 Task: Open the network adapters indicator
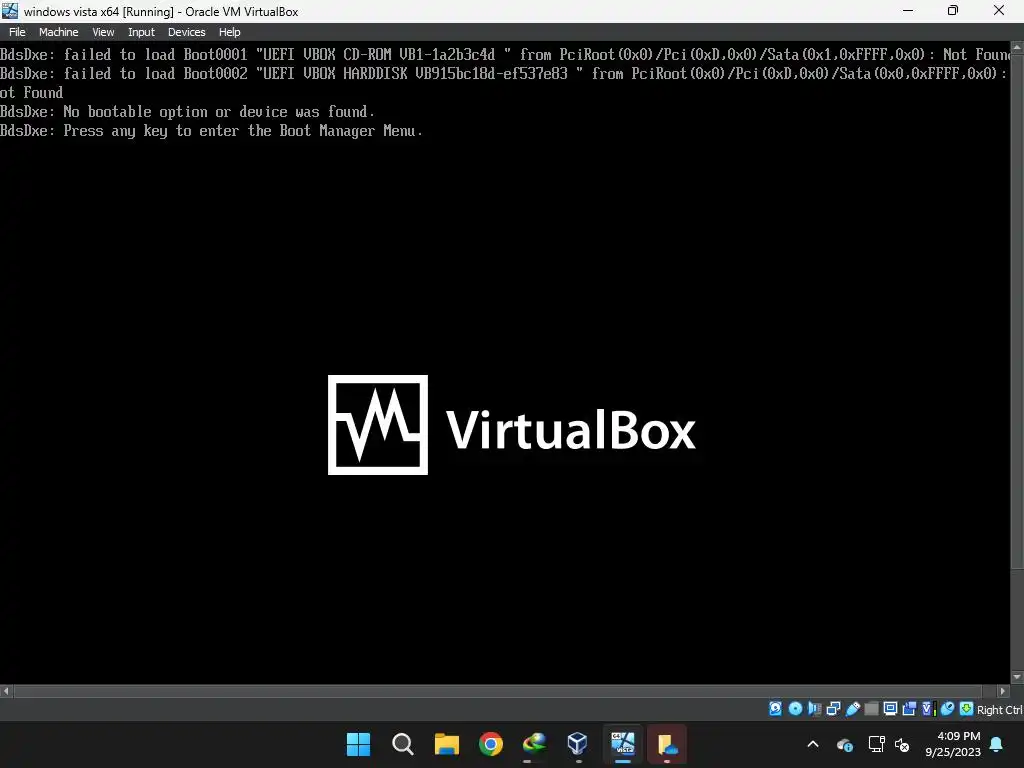point(833,709)
